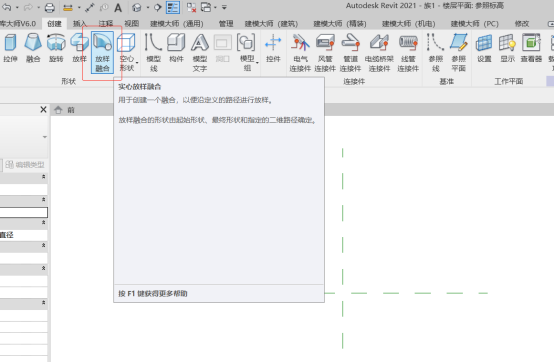Switch to the 管理 (Manage) tab

tap(226, 24)
